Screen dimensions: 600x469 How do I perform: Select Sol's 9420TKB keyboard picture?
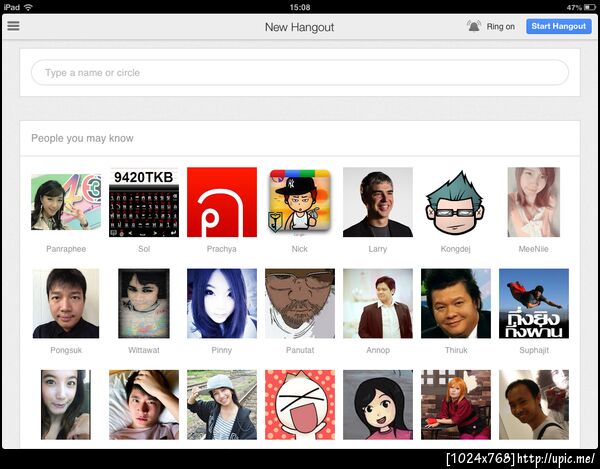(x=144, y=202)
